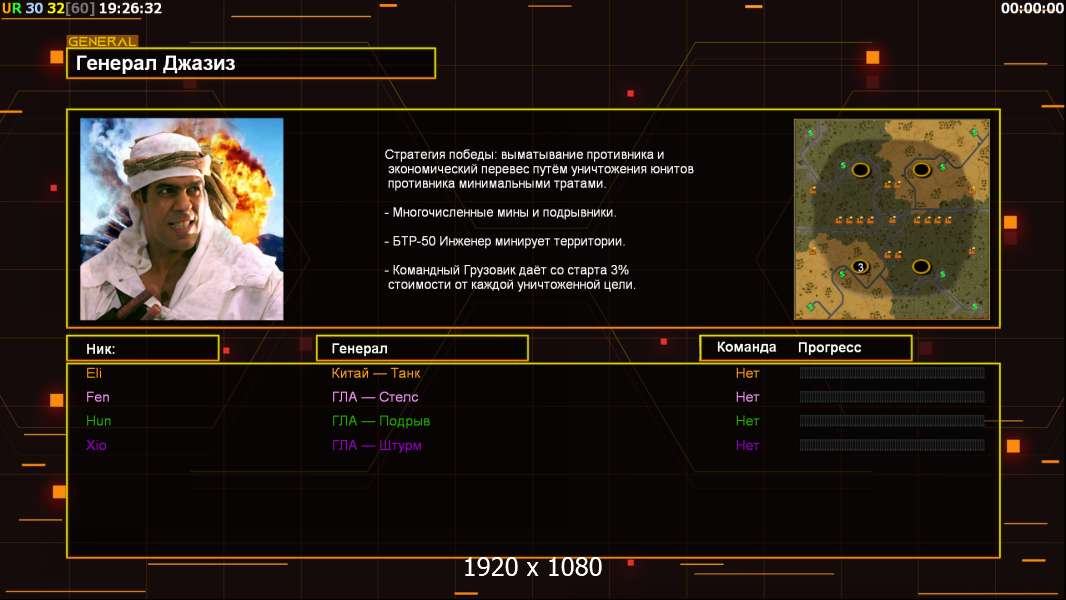The width and height of the screenshot is (1066, 600).
Task: Click Eli's loading progress bar
Action: point(892,372)
